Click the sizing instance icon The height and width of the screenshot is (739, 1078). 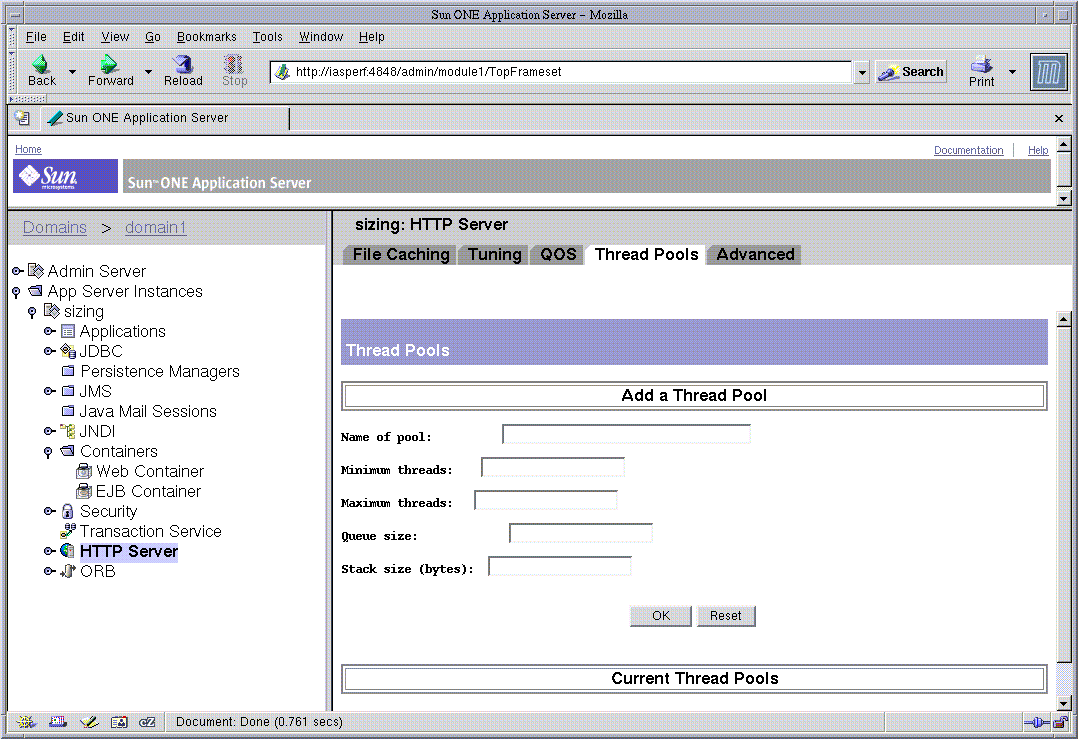tap(52, 311)
